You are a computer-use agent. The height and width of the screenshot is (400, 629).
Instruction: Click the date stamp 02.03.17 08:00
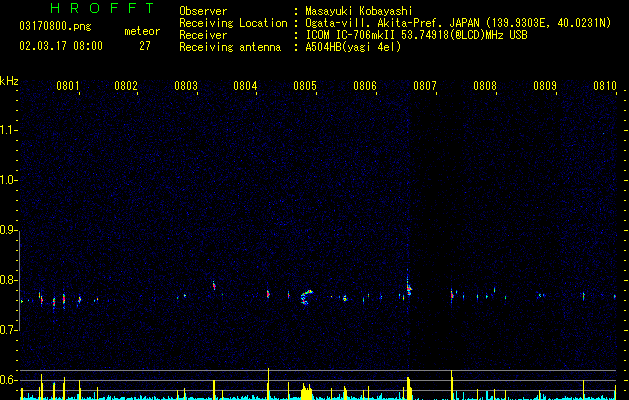[61, 46]
